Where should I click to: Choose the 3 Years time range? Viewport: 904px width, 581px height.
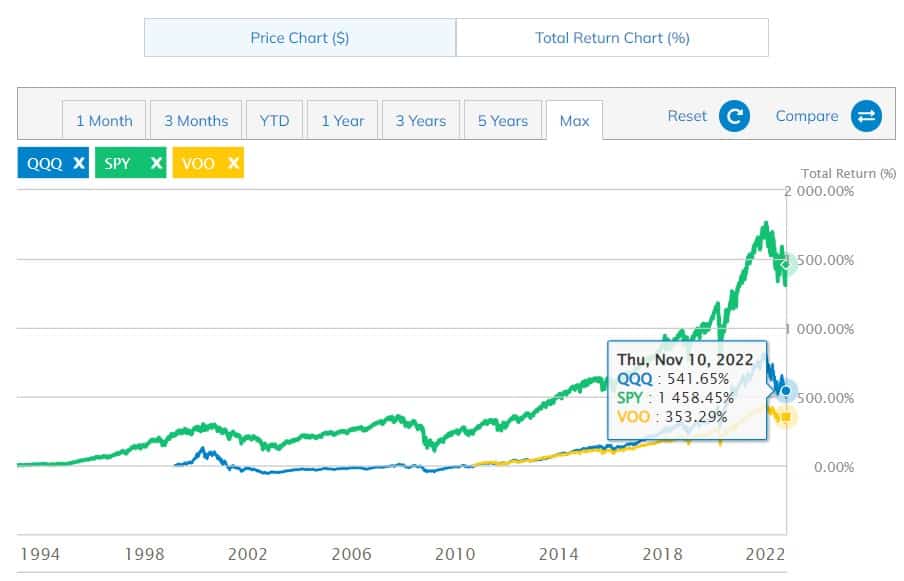coord(420,121)
